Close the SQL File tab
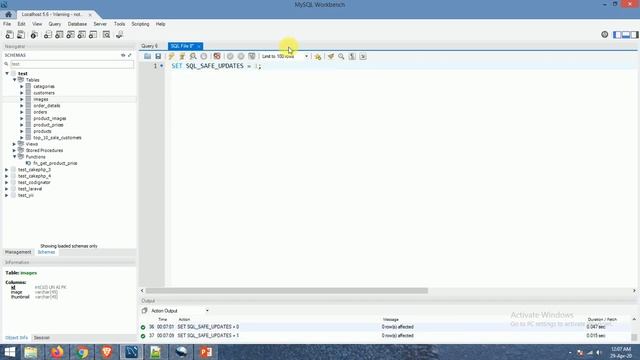This screenshot has width=640, height=360. point(199,46)
